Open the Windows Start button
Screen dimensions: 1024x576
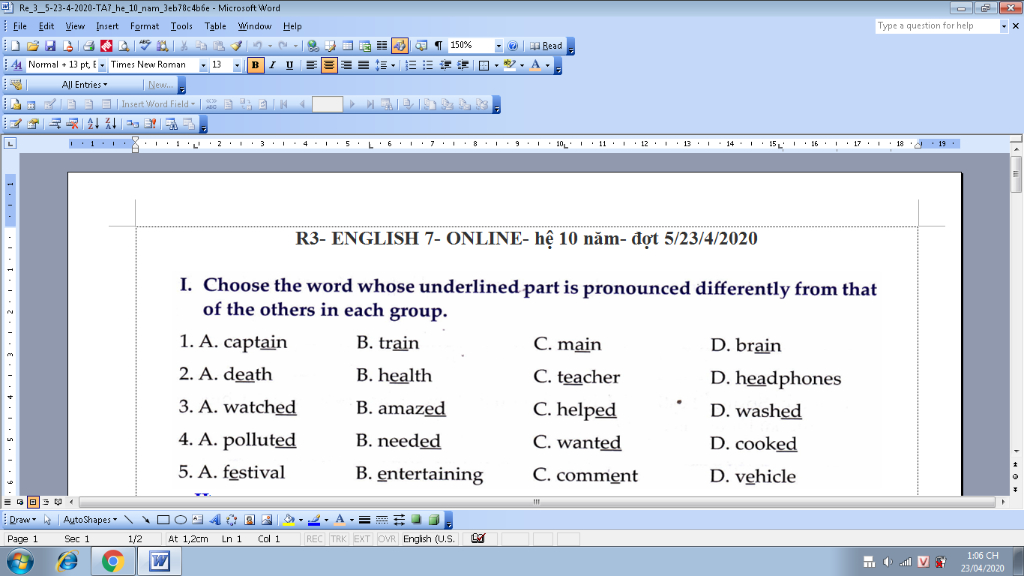click(20, 561)
